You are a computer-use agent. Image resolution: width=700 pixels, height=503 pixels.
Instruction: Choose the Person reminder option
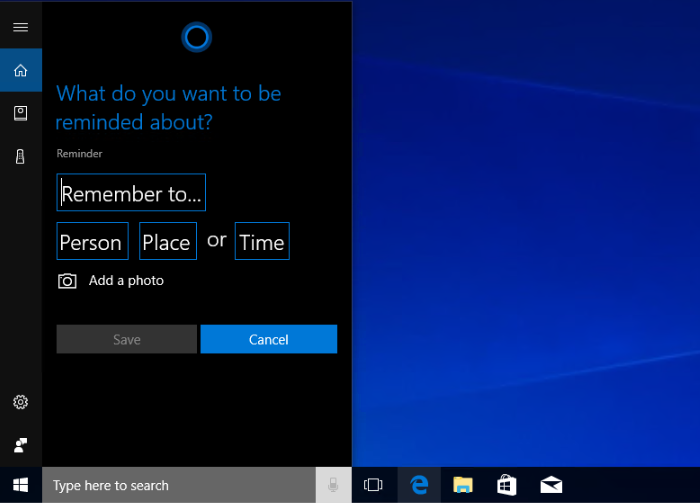pos(92,241)
